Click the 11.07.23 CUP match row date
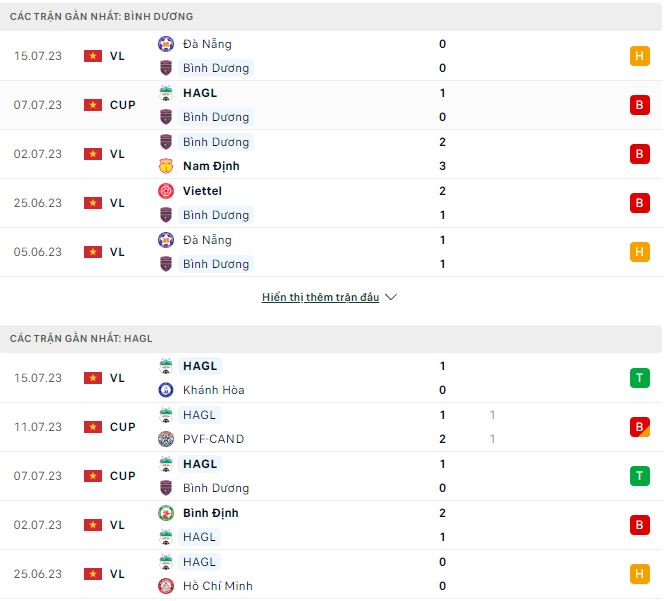The image size is (666, 601). pyautogui.click(x=38, y=427)
